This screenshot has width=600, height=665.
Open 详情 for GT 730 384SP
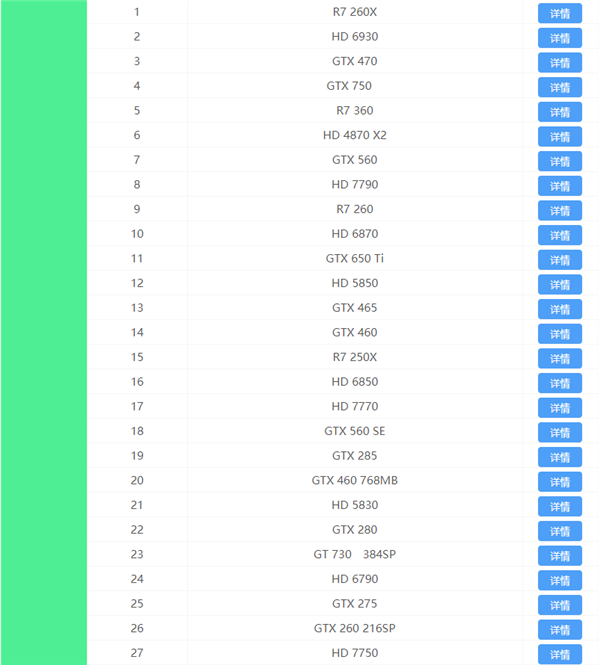click(560, 556)
